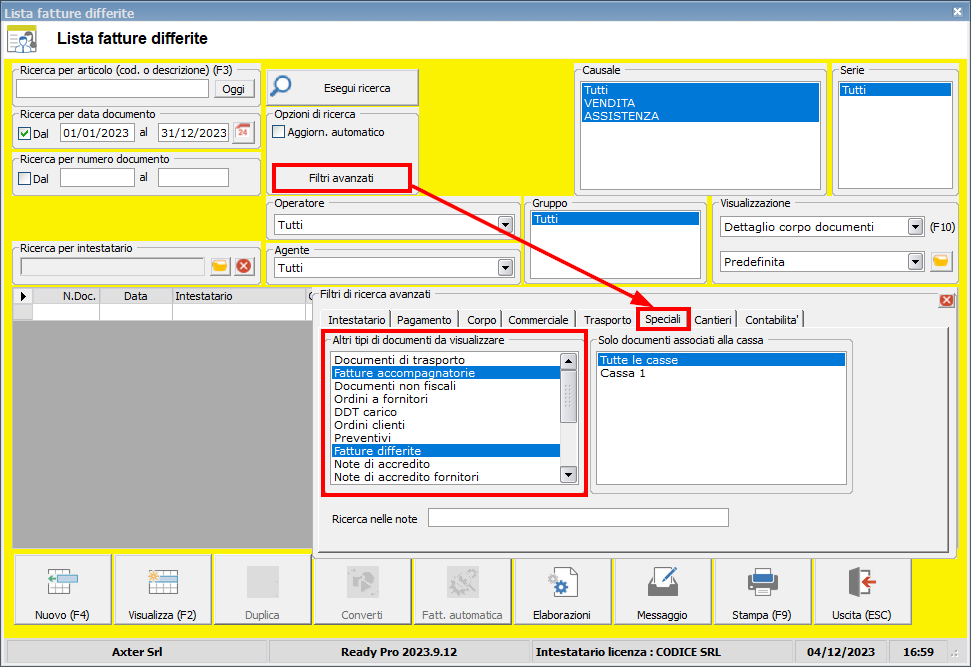Expand the Predefinita dropdown
The image size is (971, 667).
pos(915,261)
